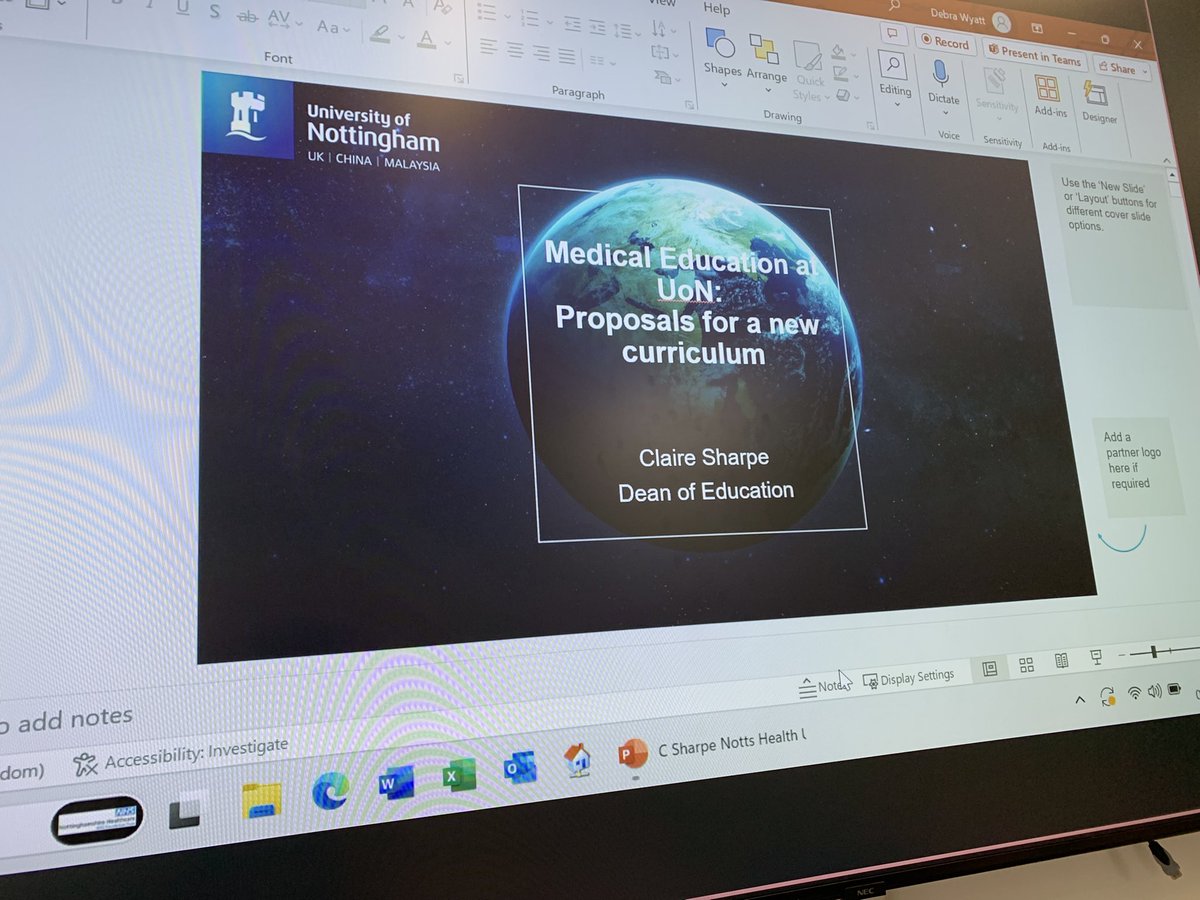Toggle underline formatting

pyautogui.click(x=182, y=9)
